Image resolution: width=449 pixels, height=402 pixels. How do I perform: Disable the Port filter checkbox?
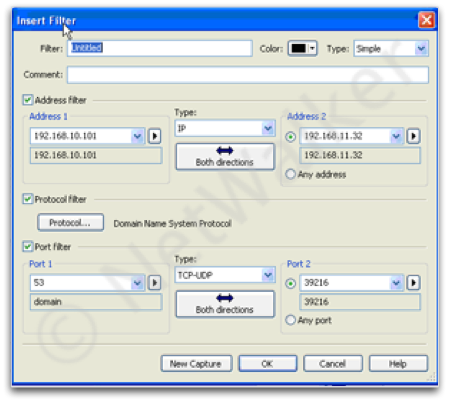point(28,246)
